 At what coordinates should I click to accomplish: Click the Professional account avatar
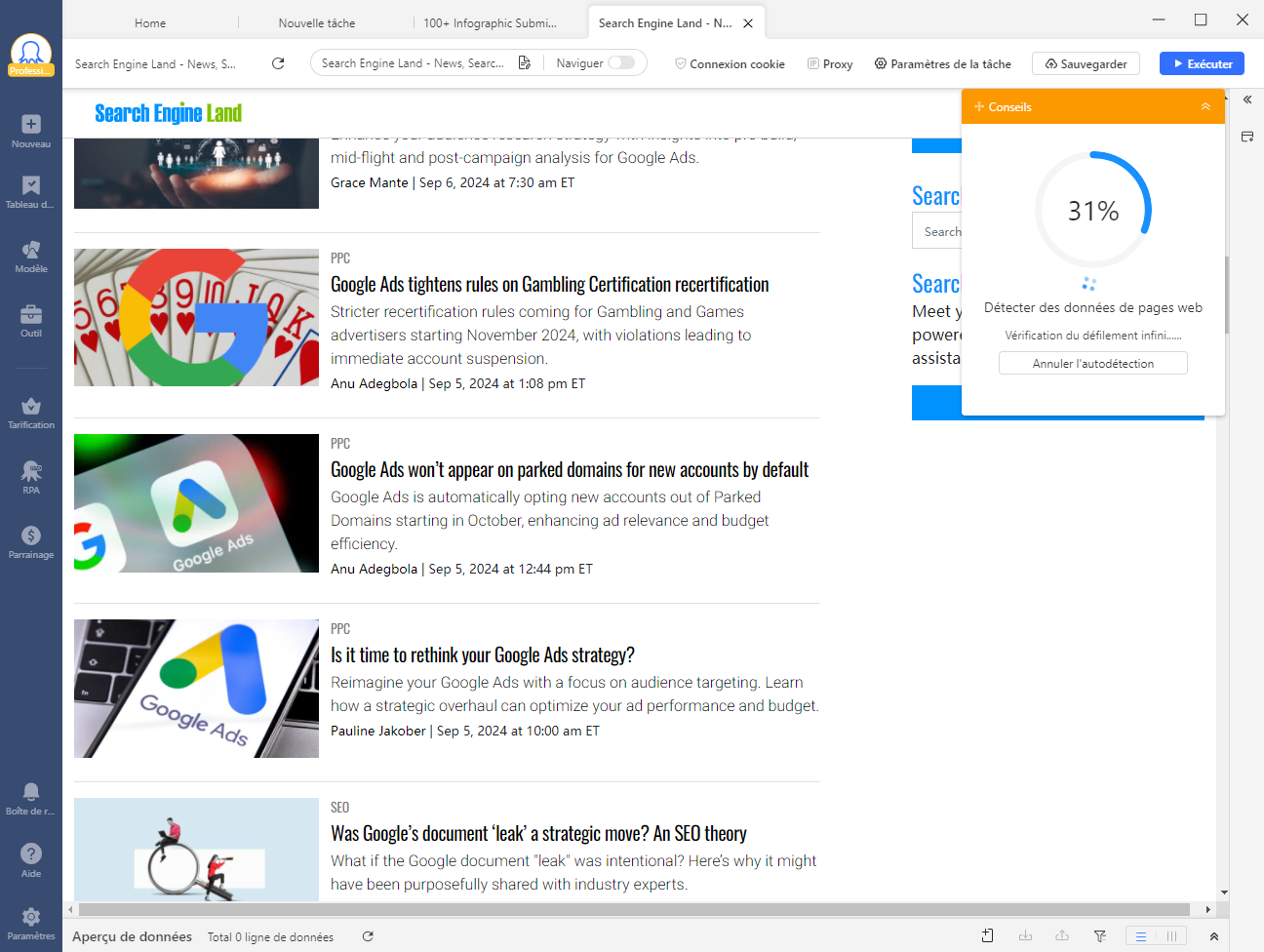[31, 55]
